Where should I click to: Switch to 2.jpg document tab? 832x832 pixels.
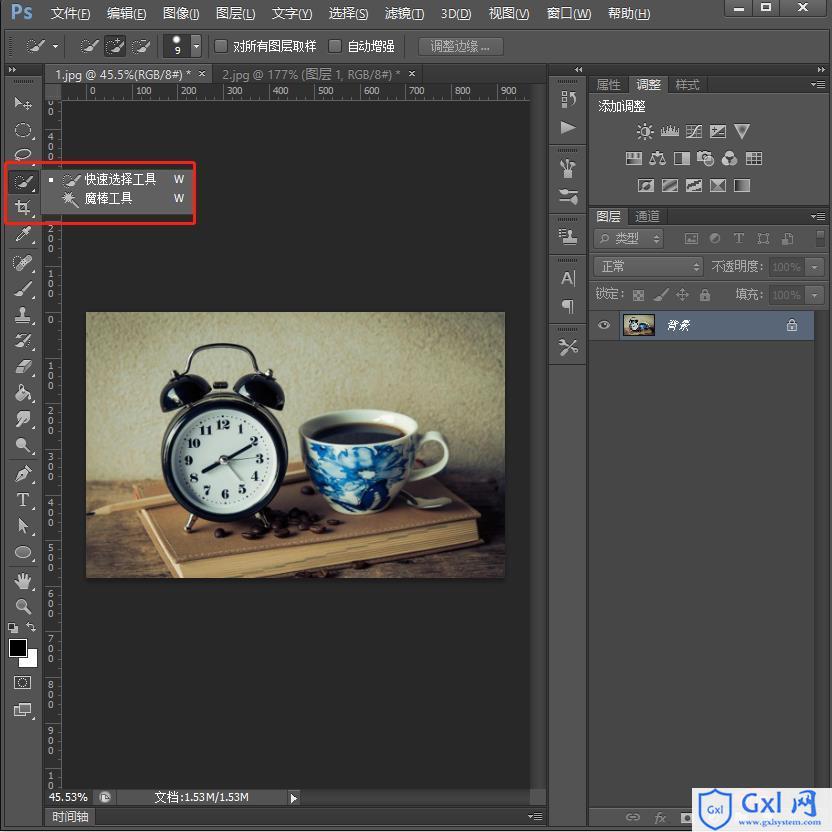310,74
